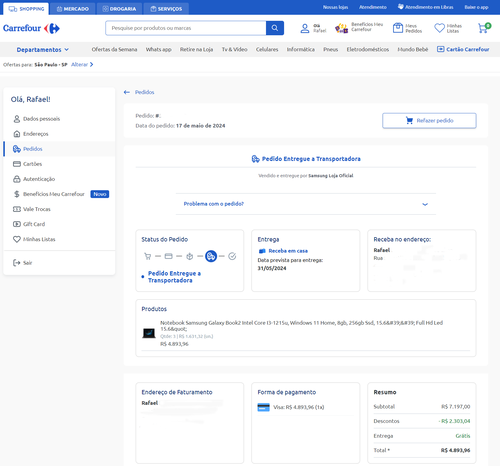This screenshot has height=466, width=500.
Task: Click the Atendimento top link
Action: pyautogui.click(x=373, y=7)
